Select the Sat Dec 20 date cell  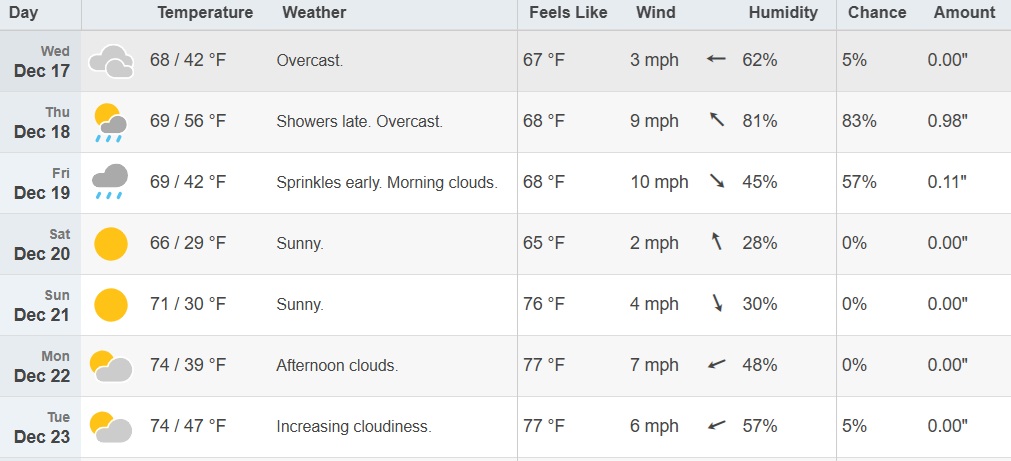(x=42, y=244)
